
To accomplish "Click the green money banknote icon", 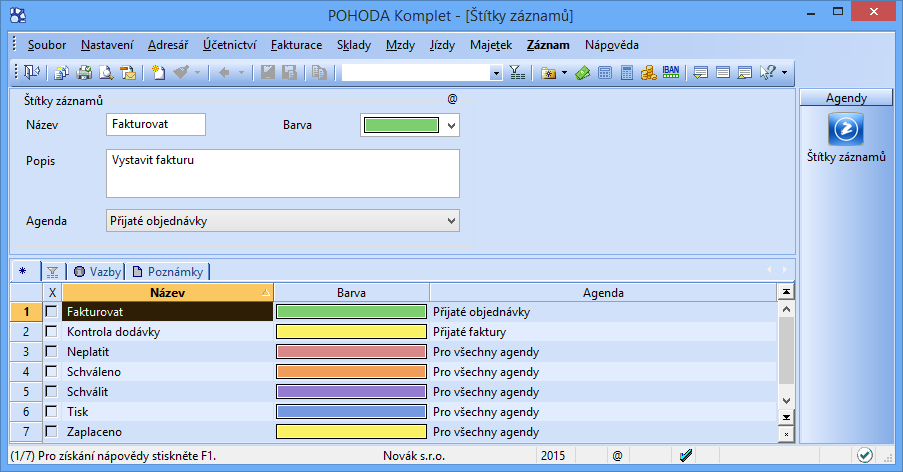I will pos(583,73).
